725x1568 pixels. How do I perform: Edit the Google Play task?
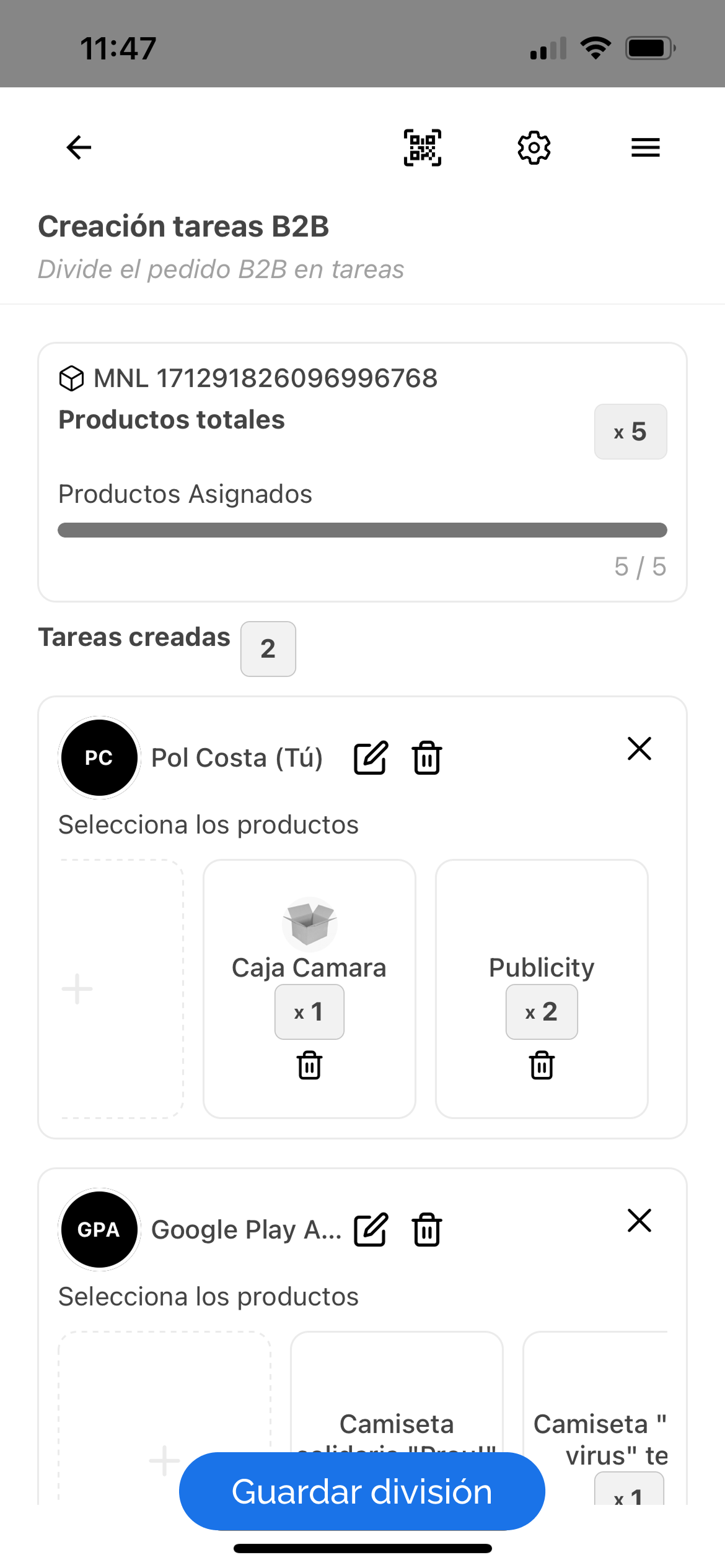371,1229
